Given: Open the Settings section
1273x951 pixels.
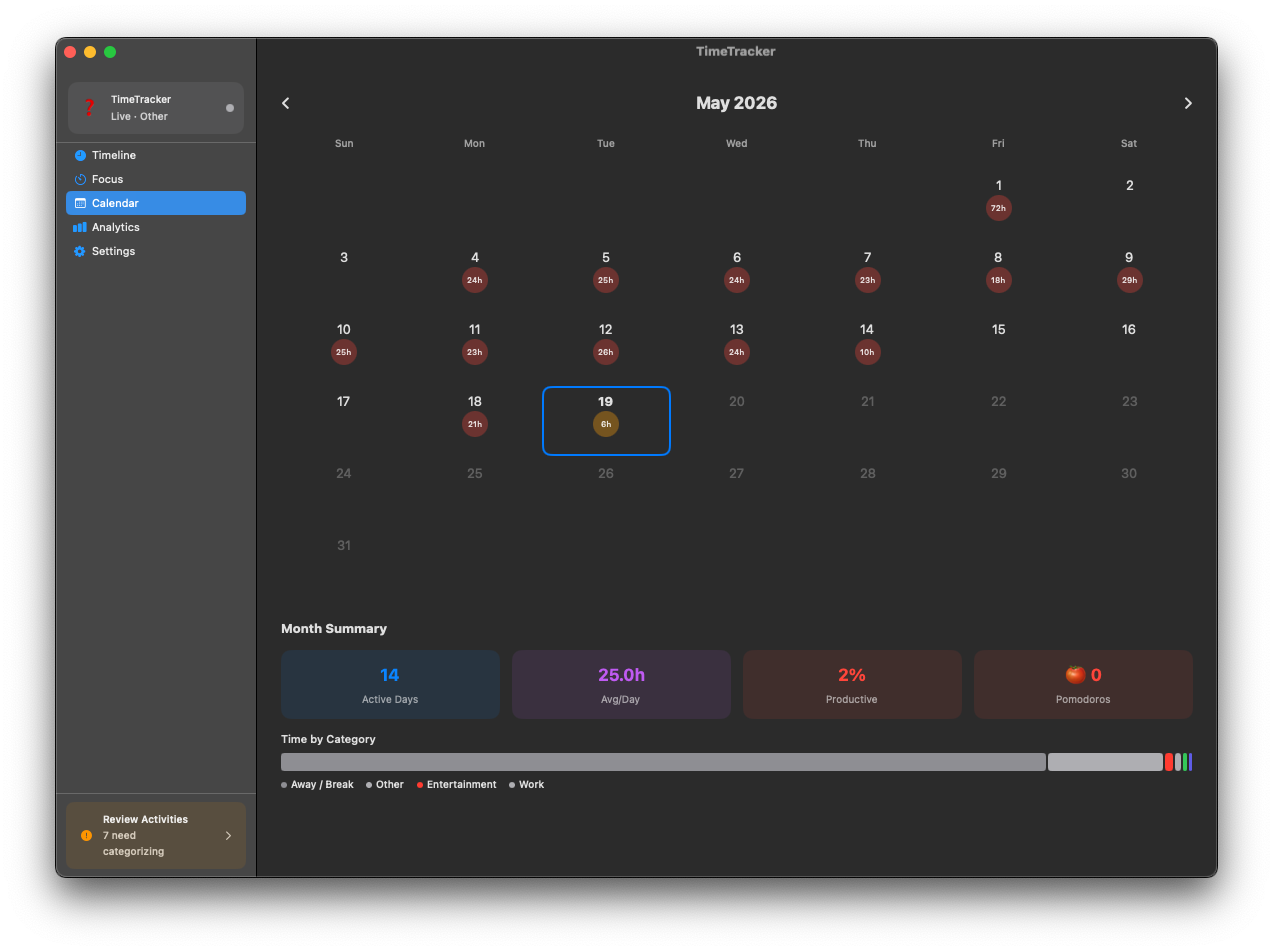Looking at the screenshot, I should point(156,251).
